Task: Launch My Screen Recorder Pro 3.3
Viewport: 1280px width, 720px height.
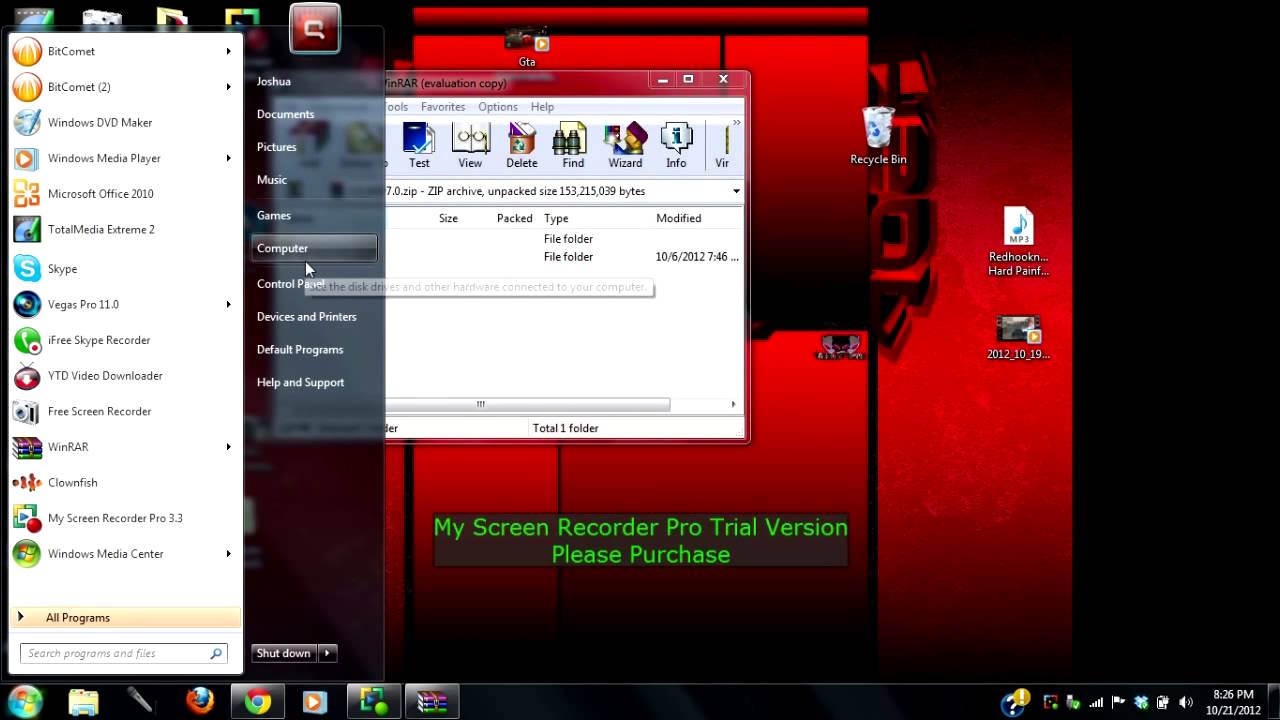Action: coord(125,518)
